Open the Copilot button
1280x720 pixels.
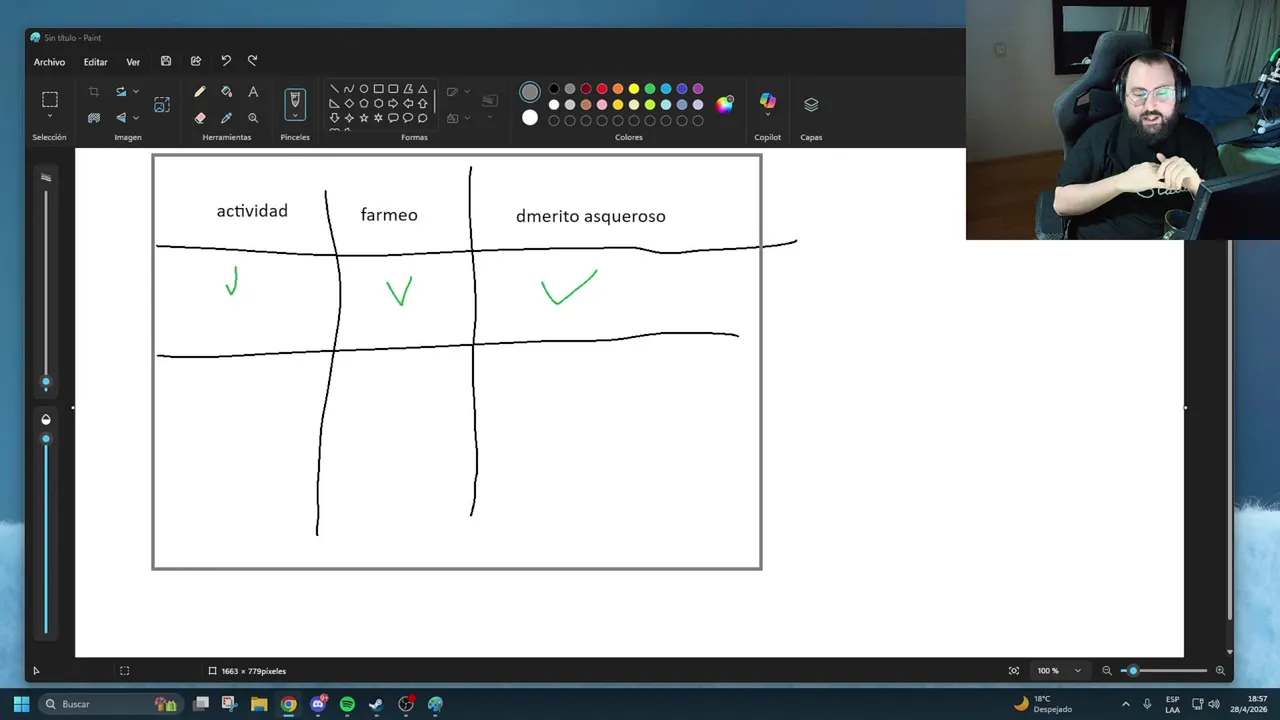tap(767, 102)
